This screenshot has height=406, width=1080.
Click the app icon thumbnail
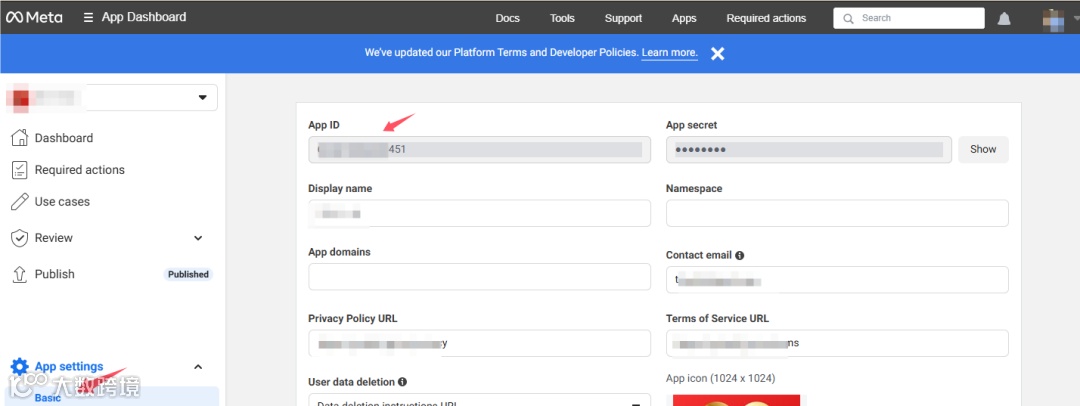[x=736, y=400]
